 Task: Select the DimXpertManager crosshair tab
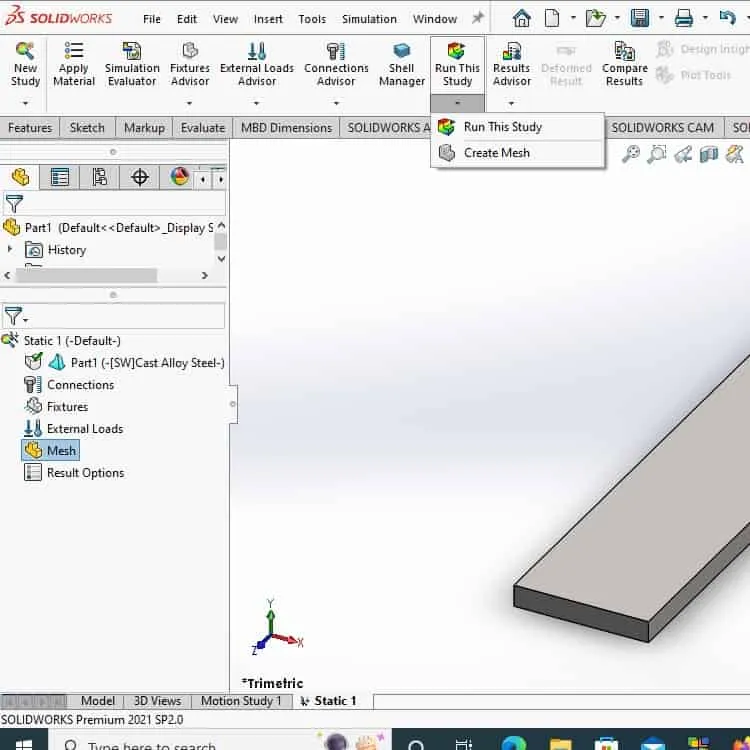click(x=140, y=177)
